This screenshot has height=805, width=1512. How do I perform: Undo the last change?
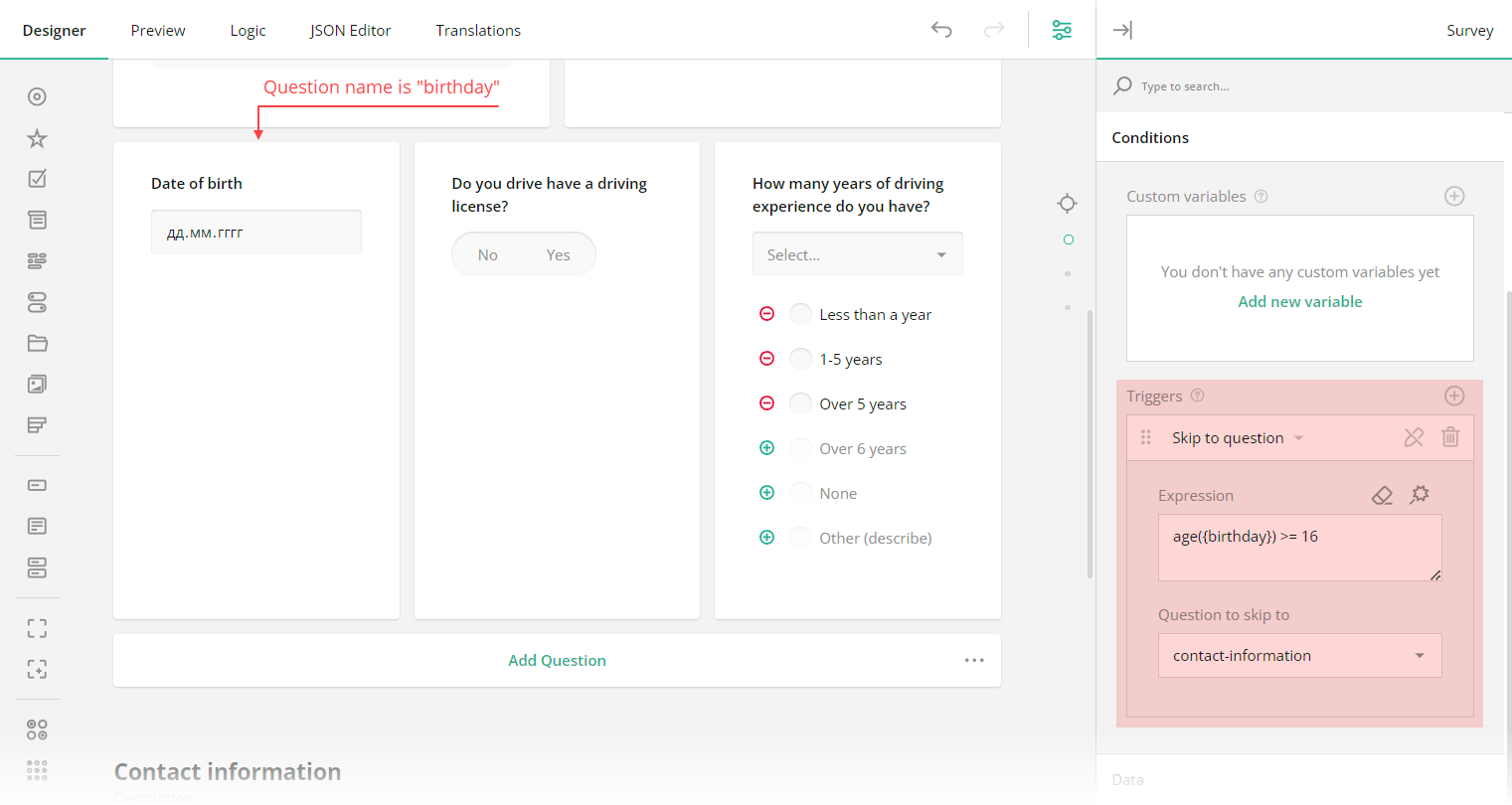pyautogui.click(x=940, y=30)
